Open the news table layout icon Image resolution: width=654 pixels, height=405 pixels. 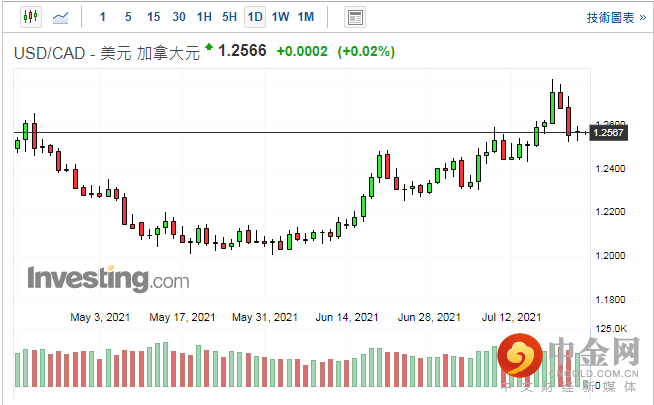(355, 18)
